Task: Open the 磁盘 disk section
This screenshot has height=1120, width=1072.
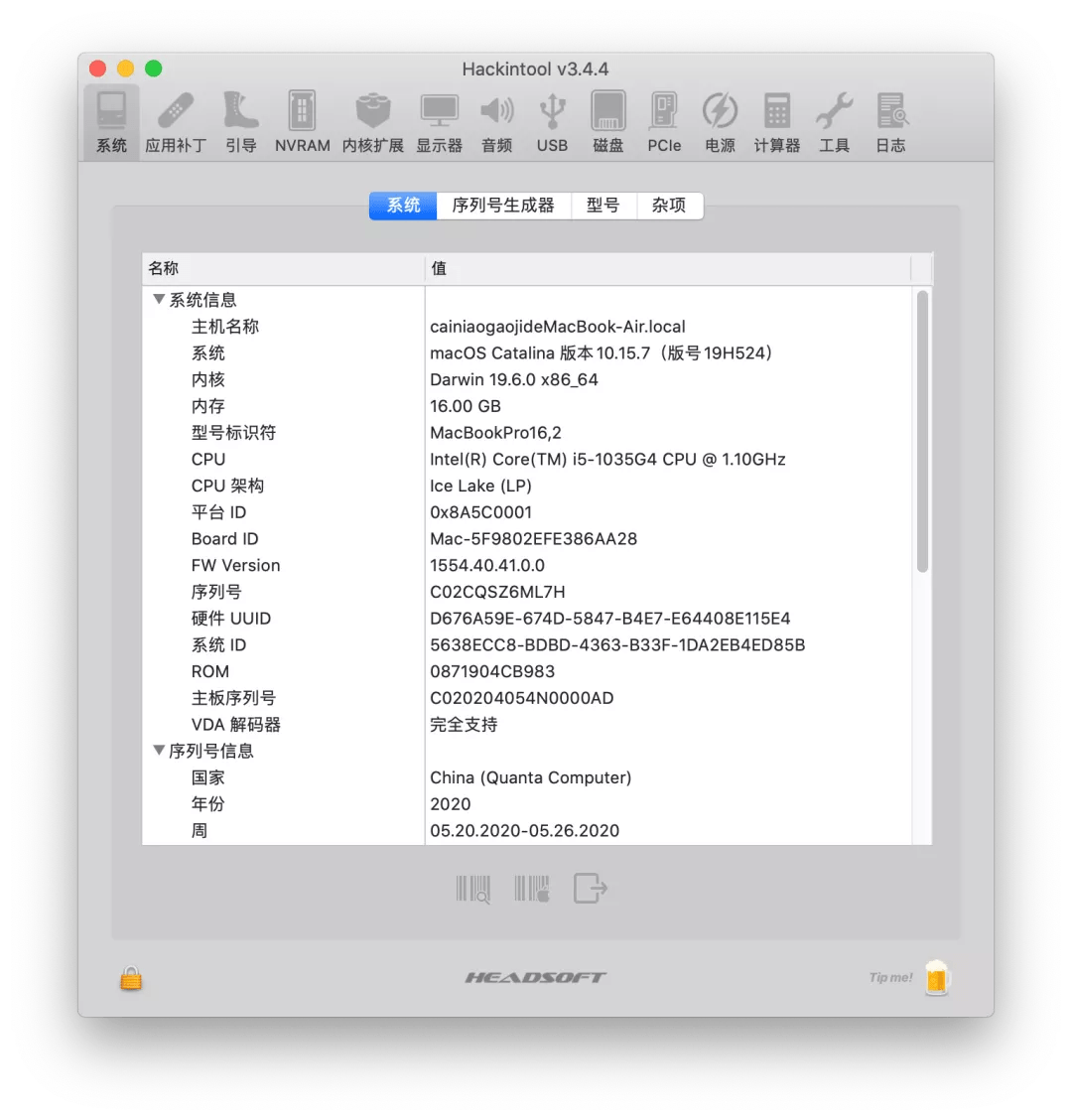Action: click(608, 122)
